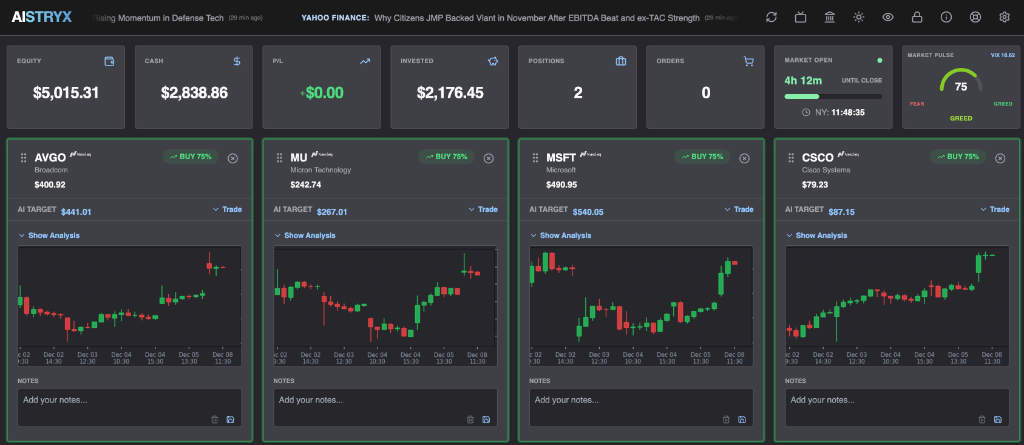
Task: Click the drag handle on MU card
Action: click(280, 157)
